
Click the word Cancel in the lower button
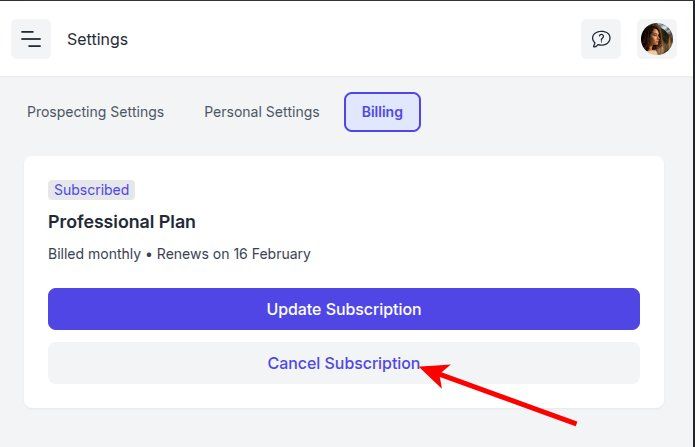point(294,363)
